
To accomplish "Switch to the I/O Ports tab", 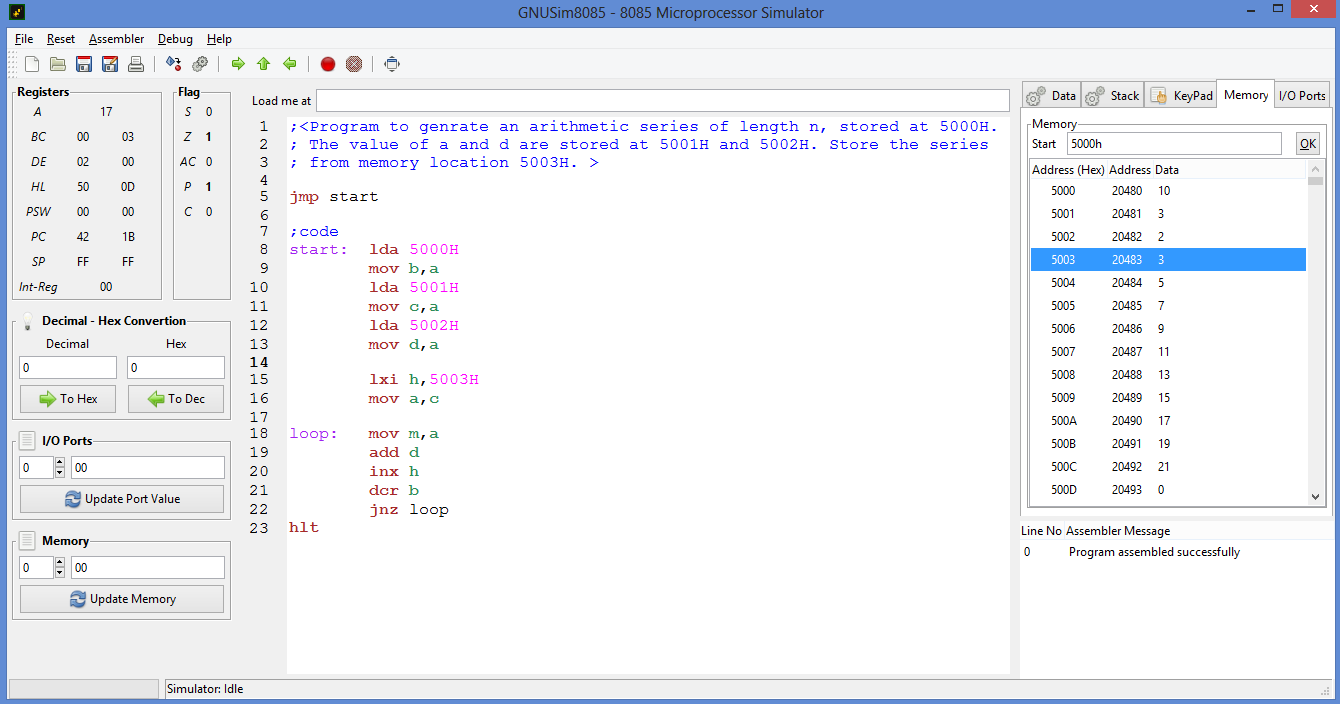I will (1302, 96).
